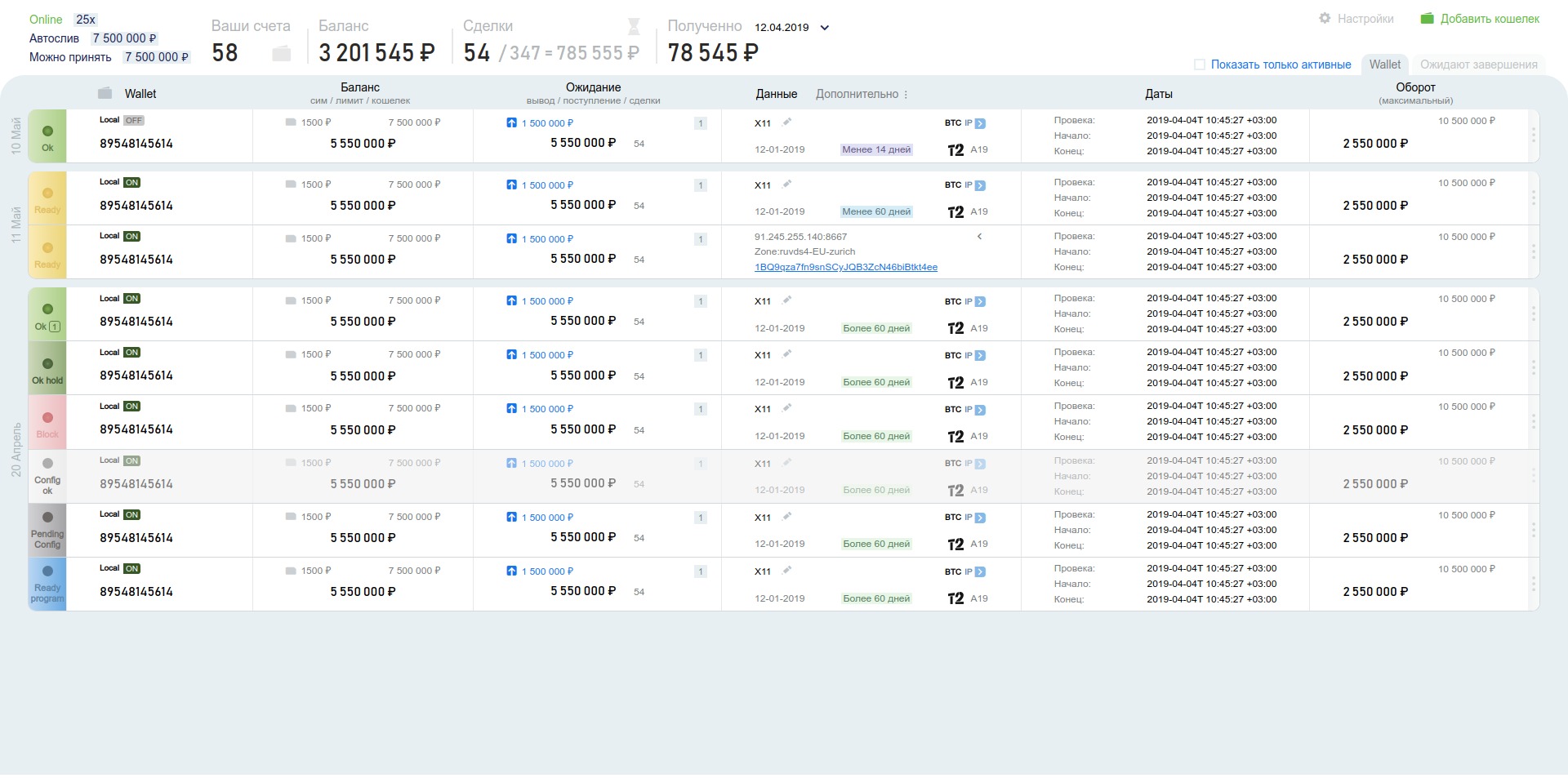
Task: Enable the Показать только активные checkbox
Action: [1200, 64]
